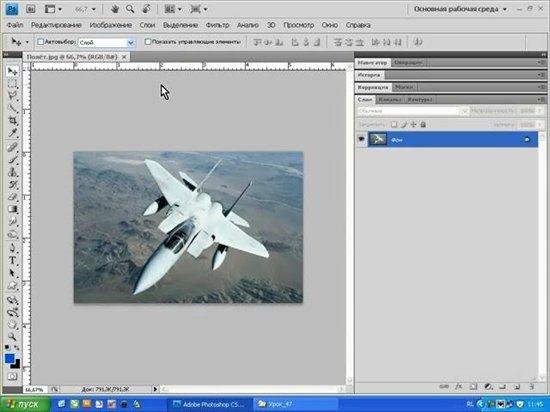Select the Crop tool
Screen dimensions: 550x412
pos(12,121)
